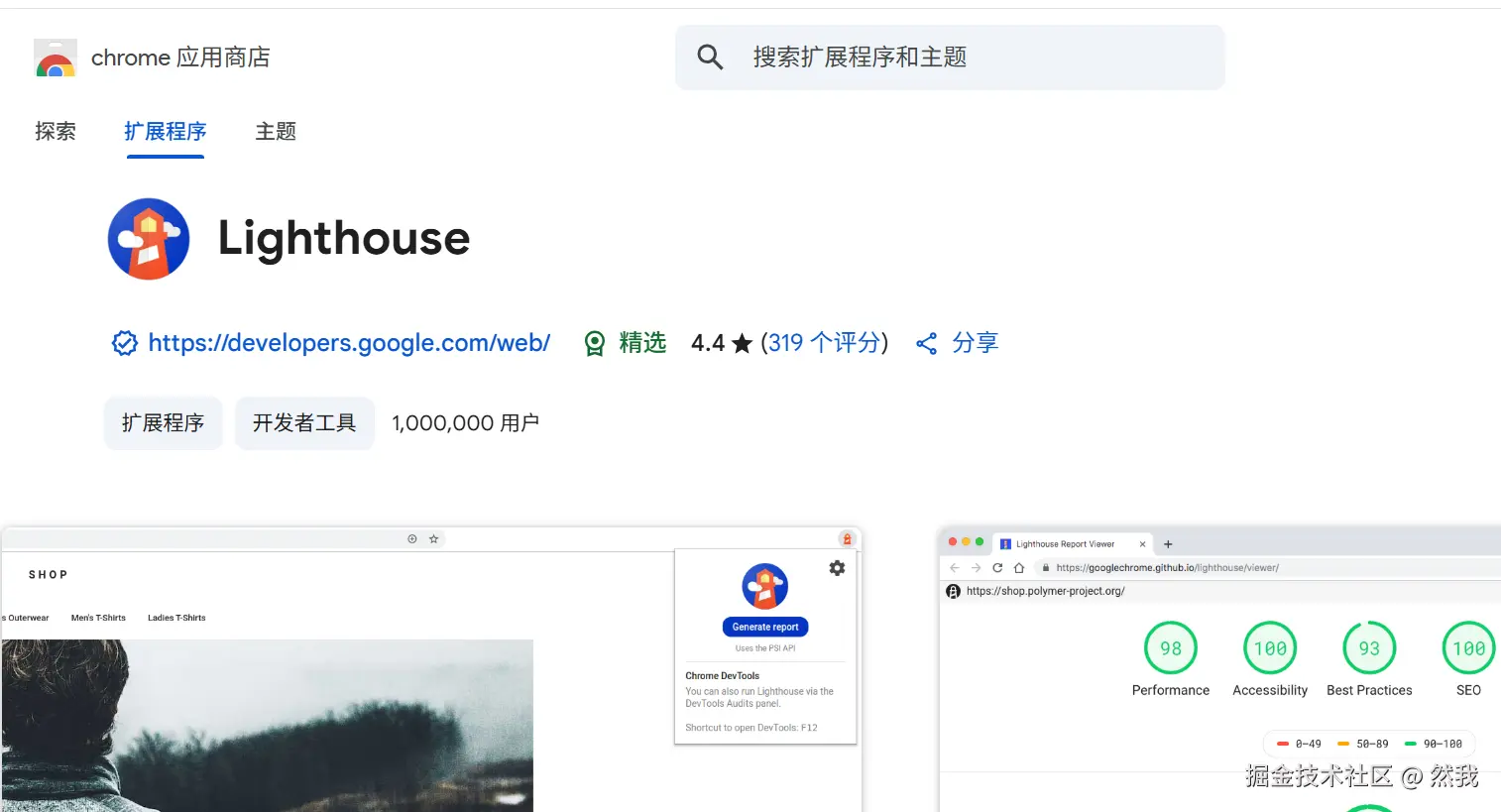
Task: Click the 精选 label
Action: 642,343
